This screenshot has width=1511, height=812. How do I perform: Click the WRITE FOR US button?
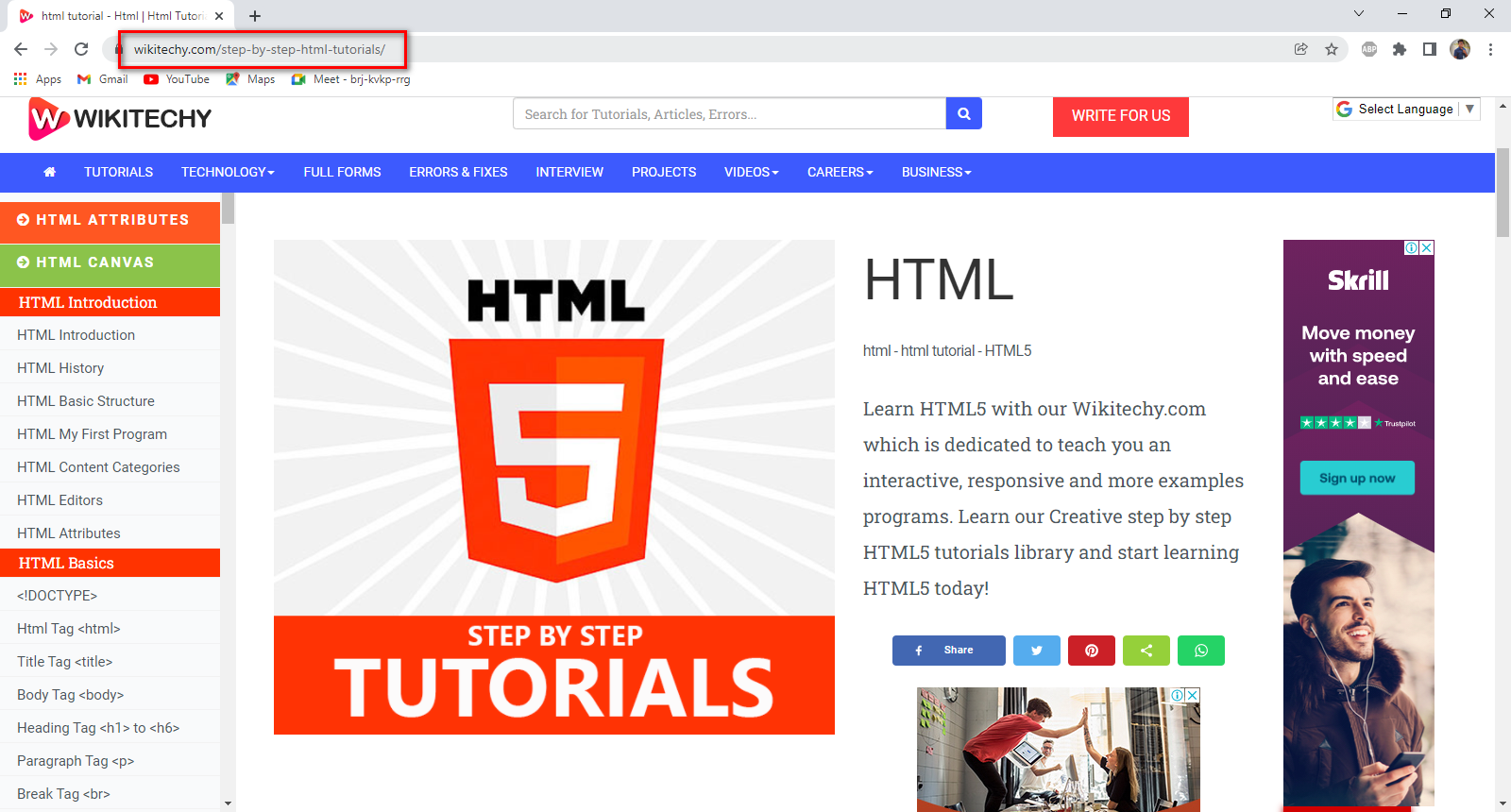(1120, 116)
